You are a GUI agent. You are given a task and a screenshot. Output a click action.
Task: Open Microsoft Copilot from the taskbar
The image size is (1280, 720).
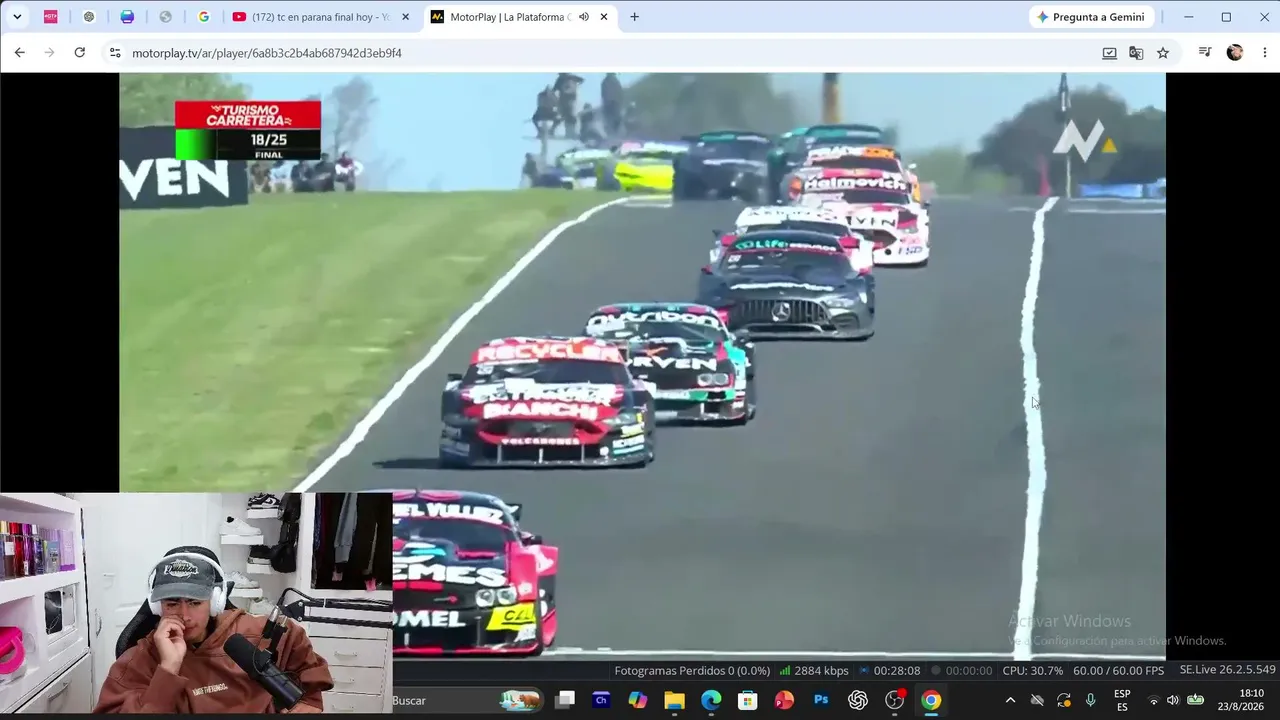[638, 700]
